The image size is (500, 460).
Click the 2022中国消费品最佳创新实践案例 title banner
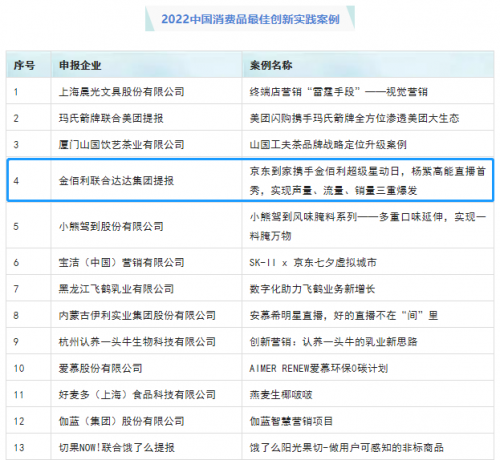[250, 19]
